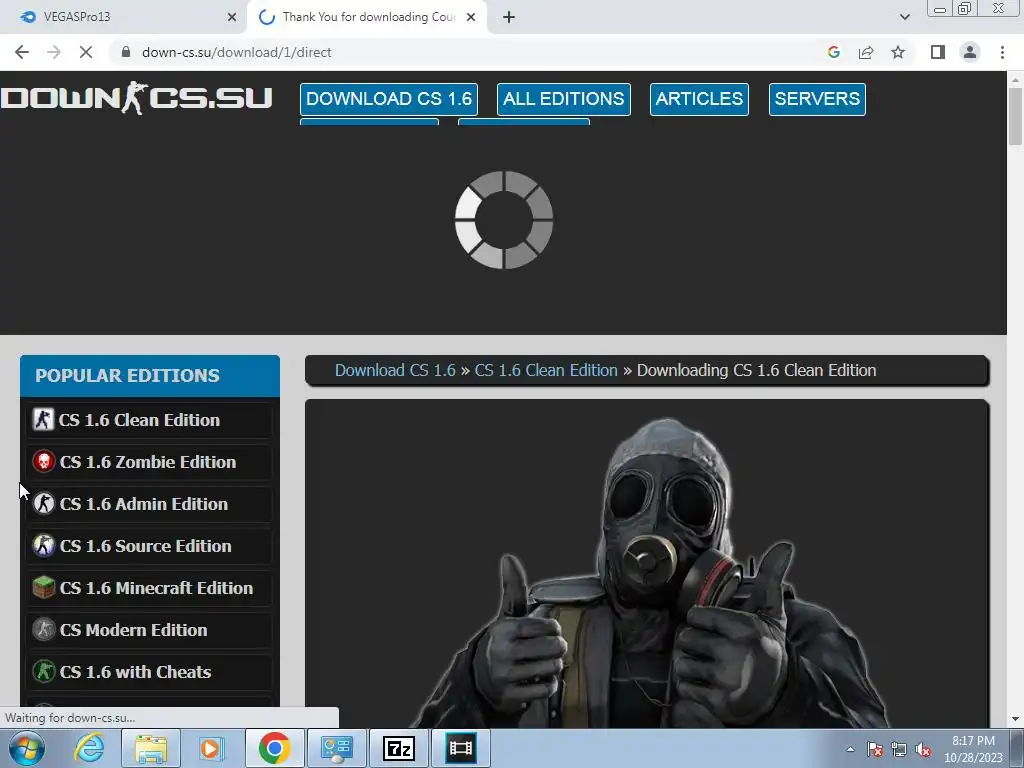The width and height of the screenshot is (1024, 768).
Task: Click the taskbar clock showing 8:17 PM
Action: click(x=973, y=749)
